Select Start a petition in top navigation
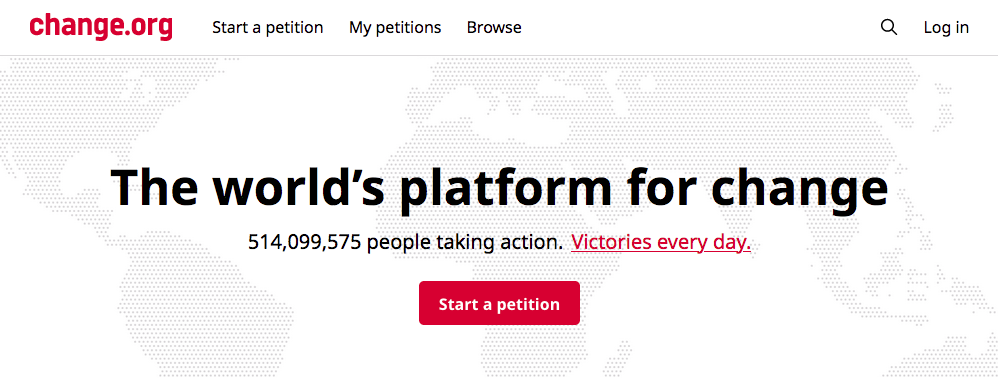 [268, 28]
